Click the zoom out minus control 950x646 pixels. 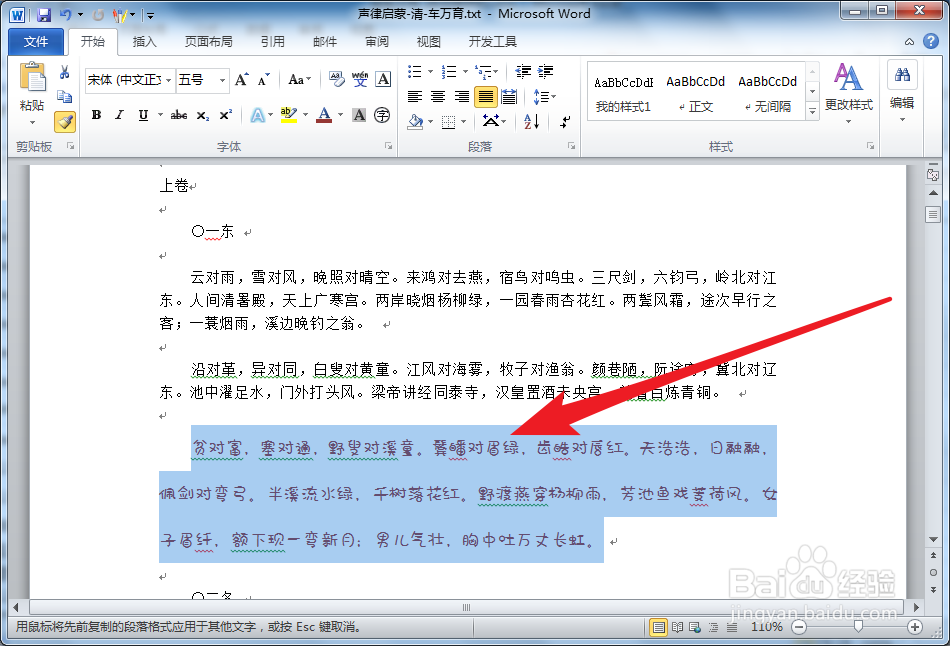click(x=799, y=627)
